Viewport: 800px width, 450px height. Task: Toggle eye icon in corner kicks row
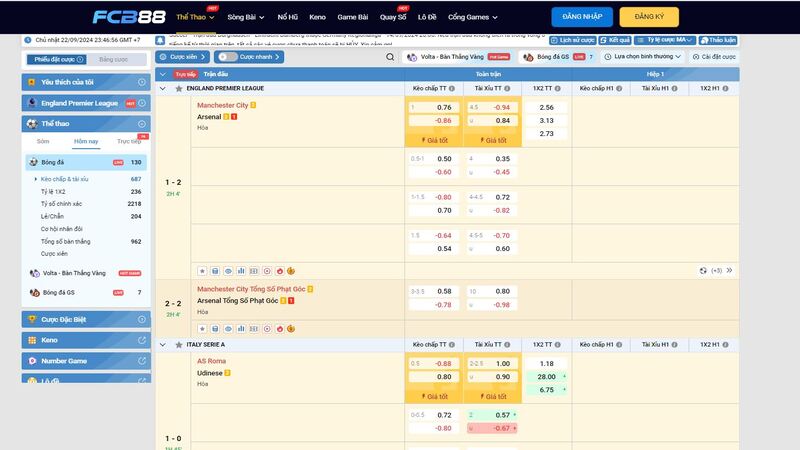tap(228, 329)
